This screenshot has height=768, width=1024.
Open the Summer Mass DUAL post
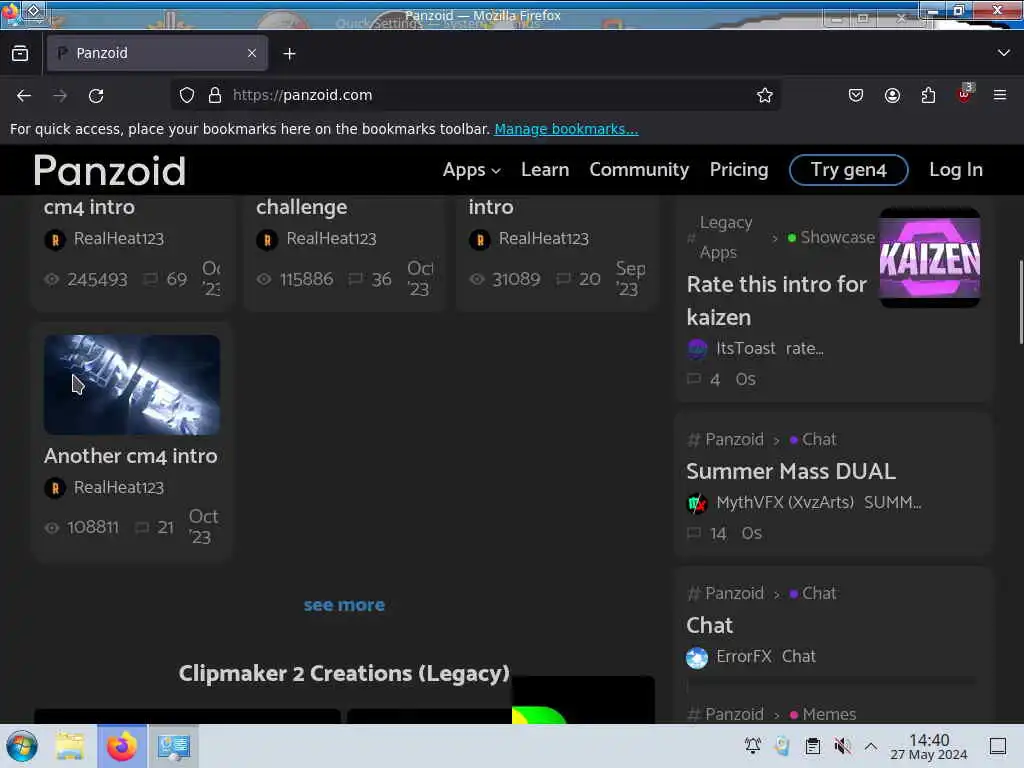click(x=791, y=472)
